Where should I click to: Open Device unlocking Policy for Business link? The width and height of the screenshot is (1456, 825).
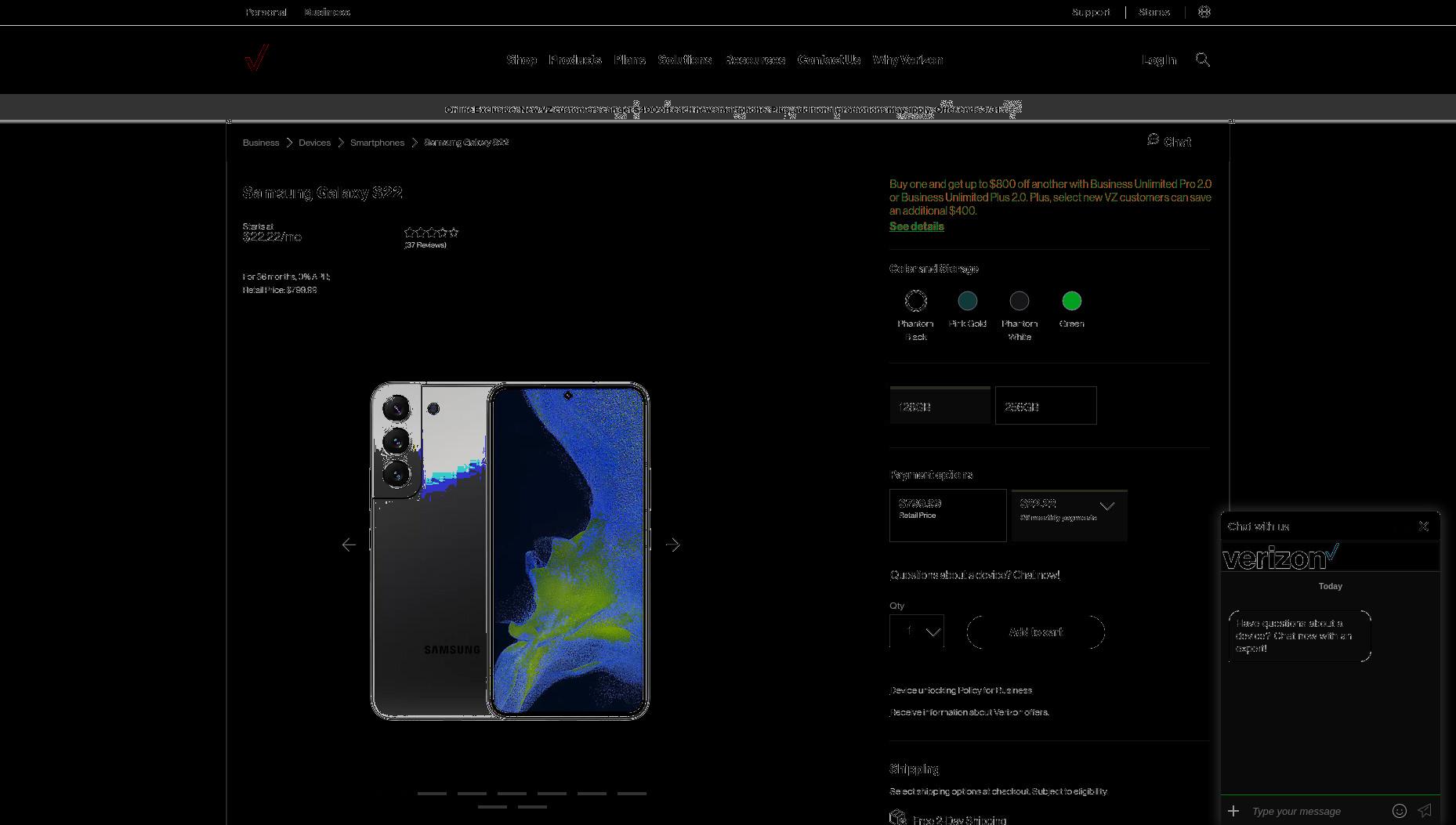(961, 690)
